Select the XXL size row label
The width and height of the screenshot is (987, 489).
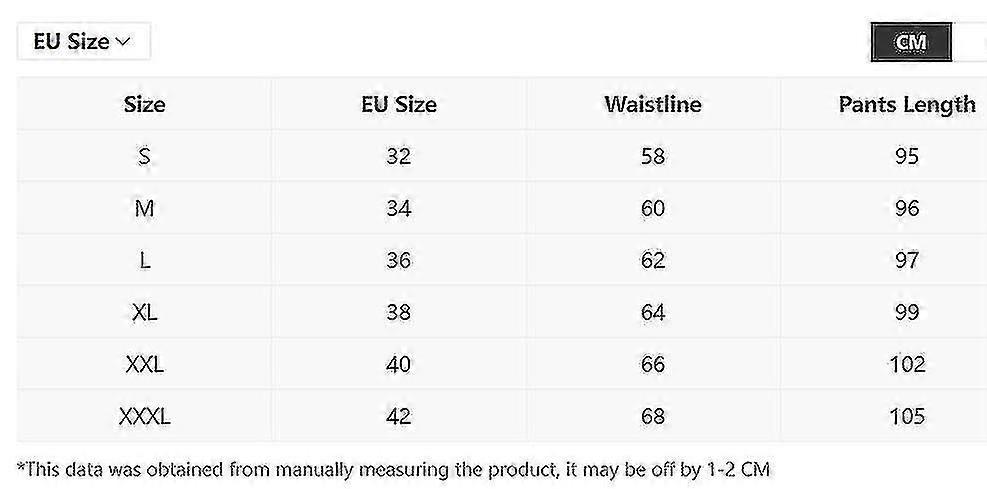pos(145,365)
